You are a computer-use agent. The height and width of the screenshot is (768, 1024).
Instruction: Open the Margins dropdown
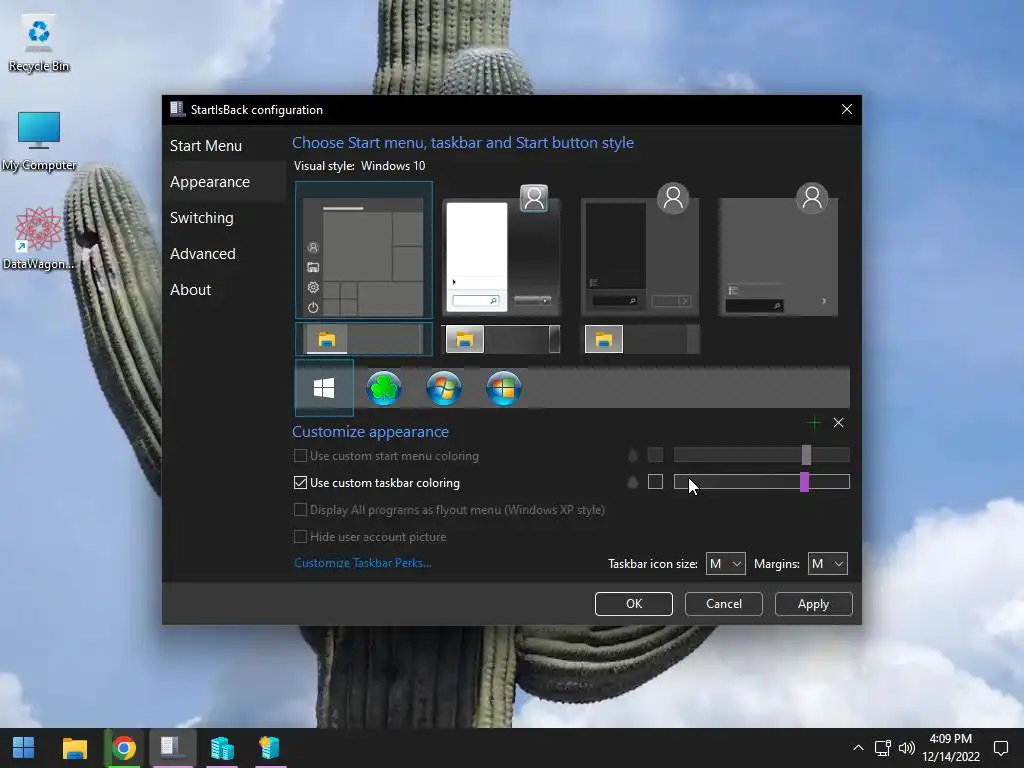tap(827, 564)
